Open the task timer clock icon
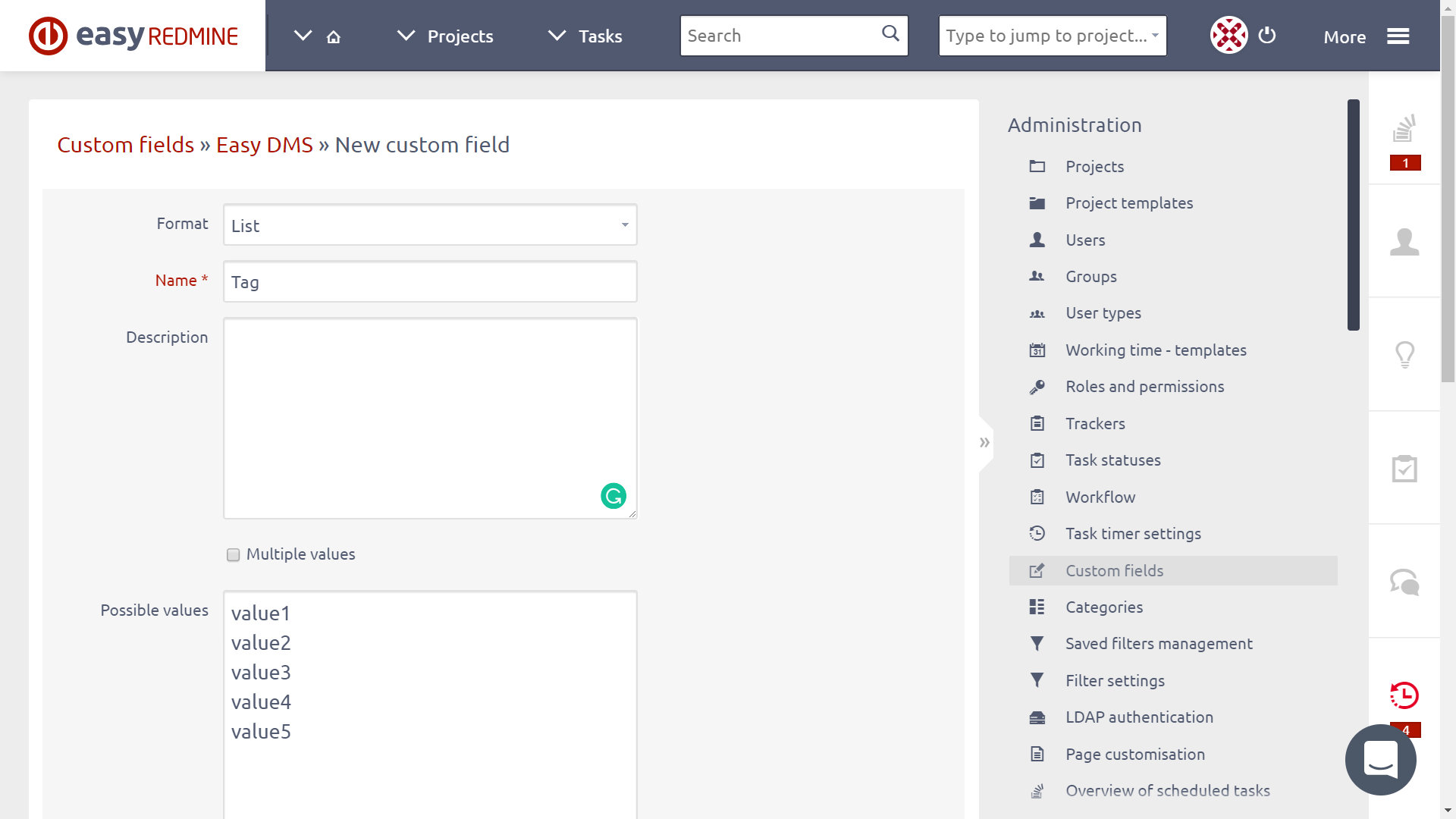The width and height of the screenshot is (1456, 819). [x=1404, y=695]
